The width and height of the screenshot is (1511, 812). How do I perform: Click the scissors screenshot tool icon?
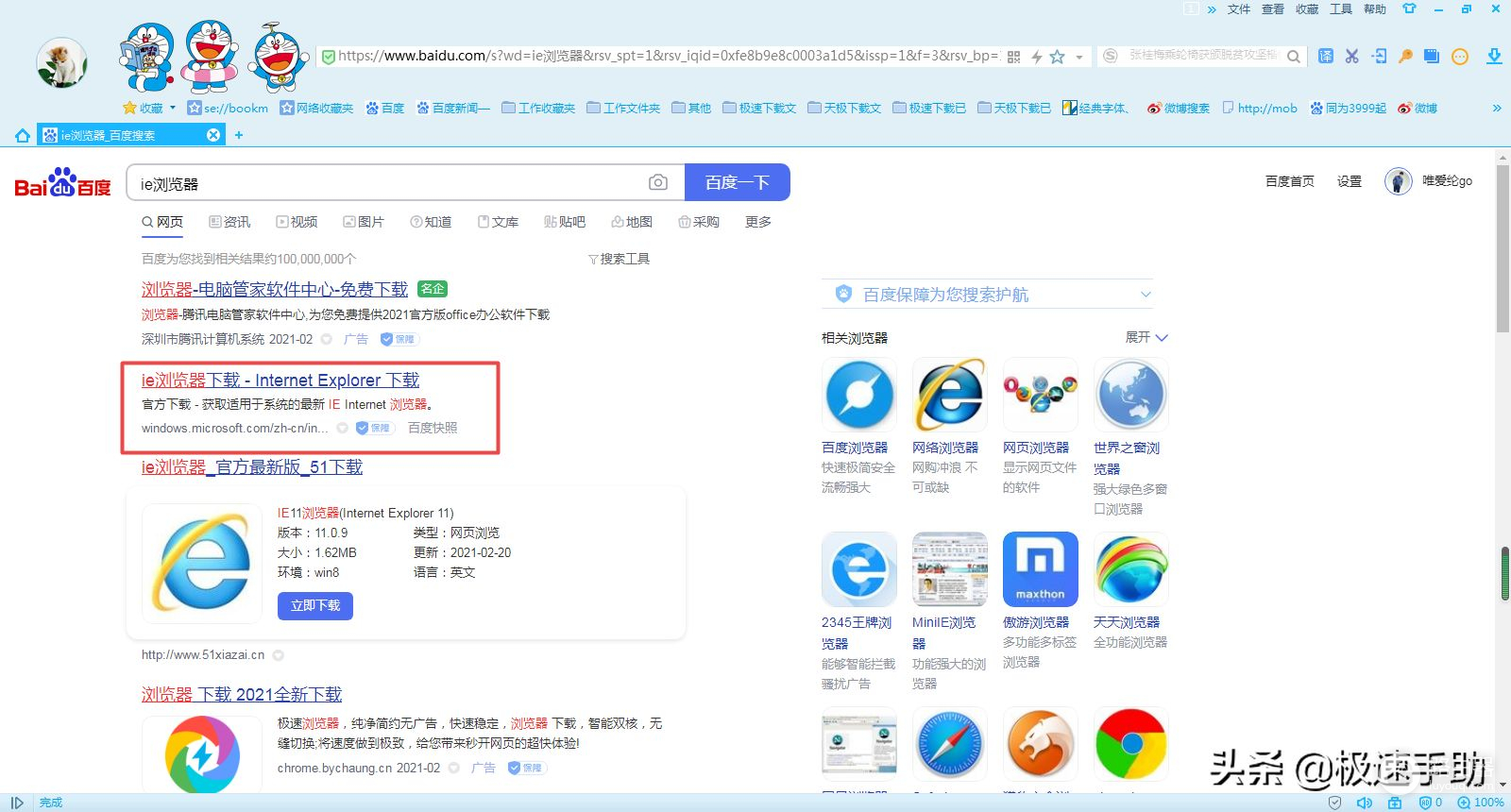click(1352, 56)
